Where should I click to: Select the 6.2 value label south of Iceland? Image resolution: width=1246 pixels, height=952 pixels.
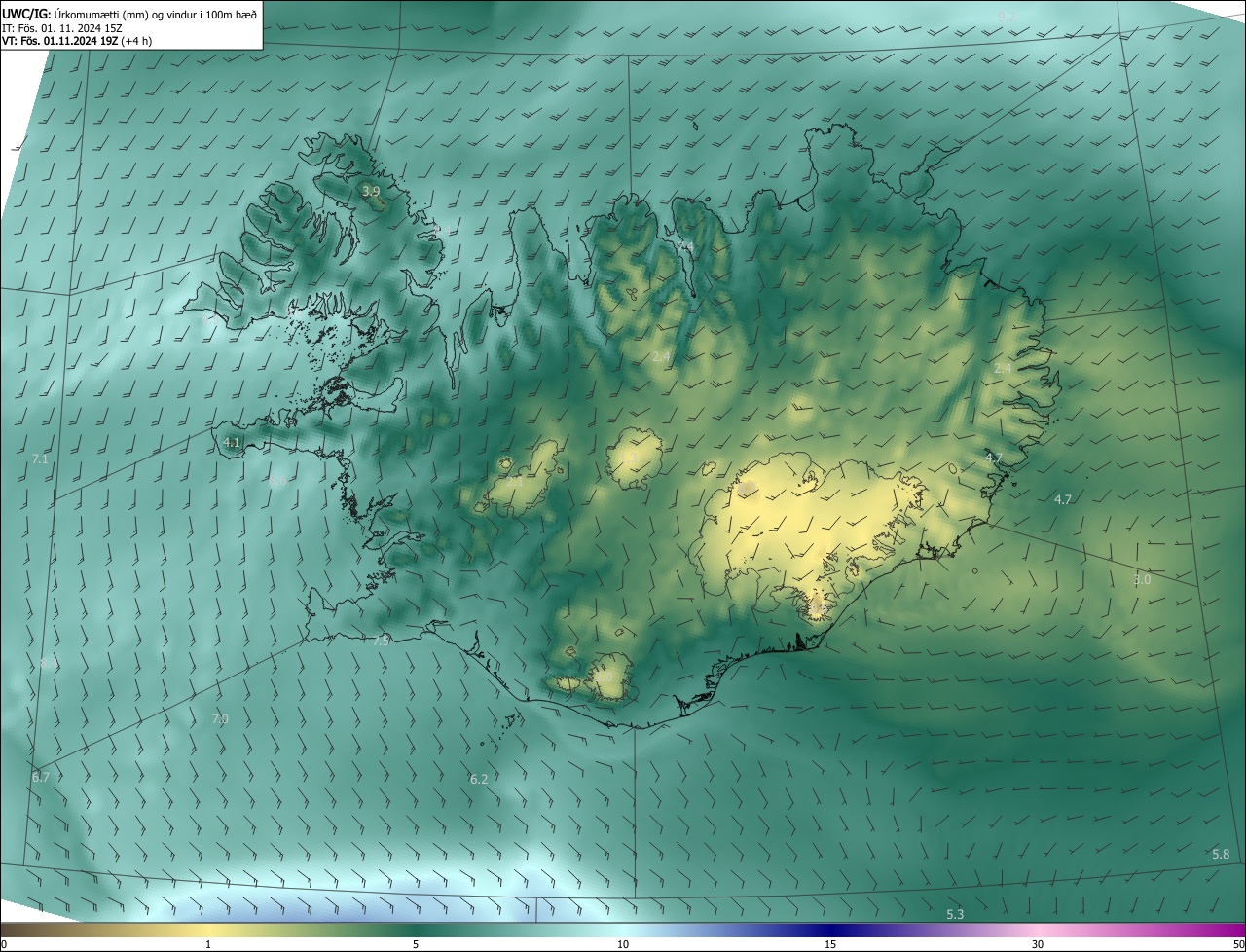pyautogui.click(x=478, y=779)
